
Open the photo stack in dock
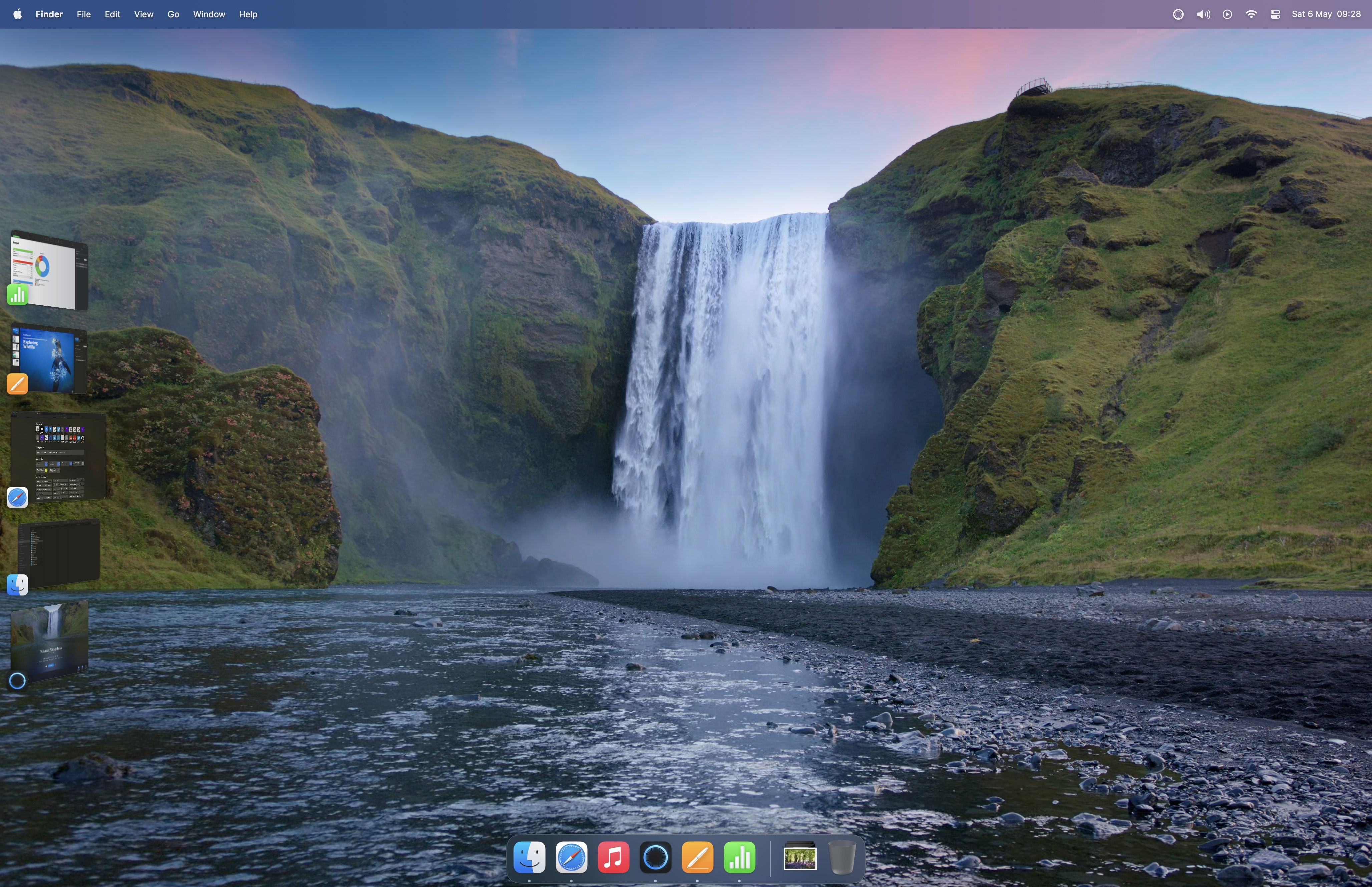[x=800, y=857]
